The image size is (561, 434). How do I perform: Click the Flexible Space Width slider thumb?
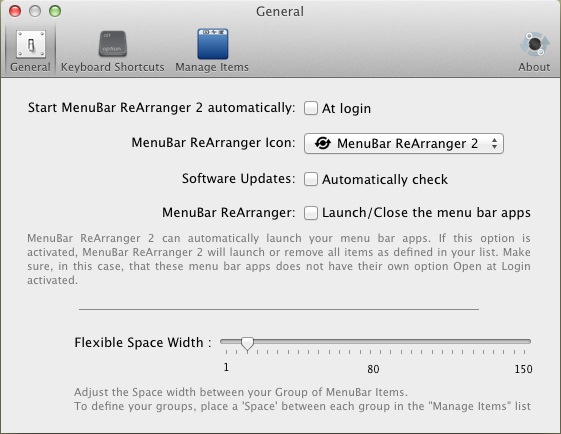(247, 344)
